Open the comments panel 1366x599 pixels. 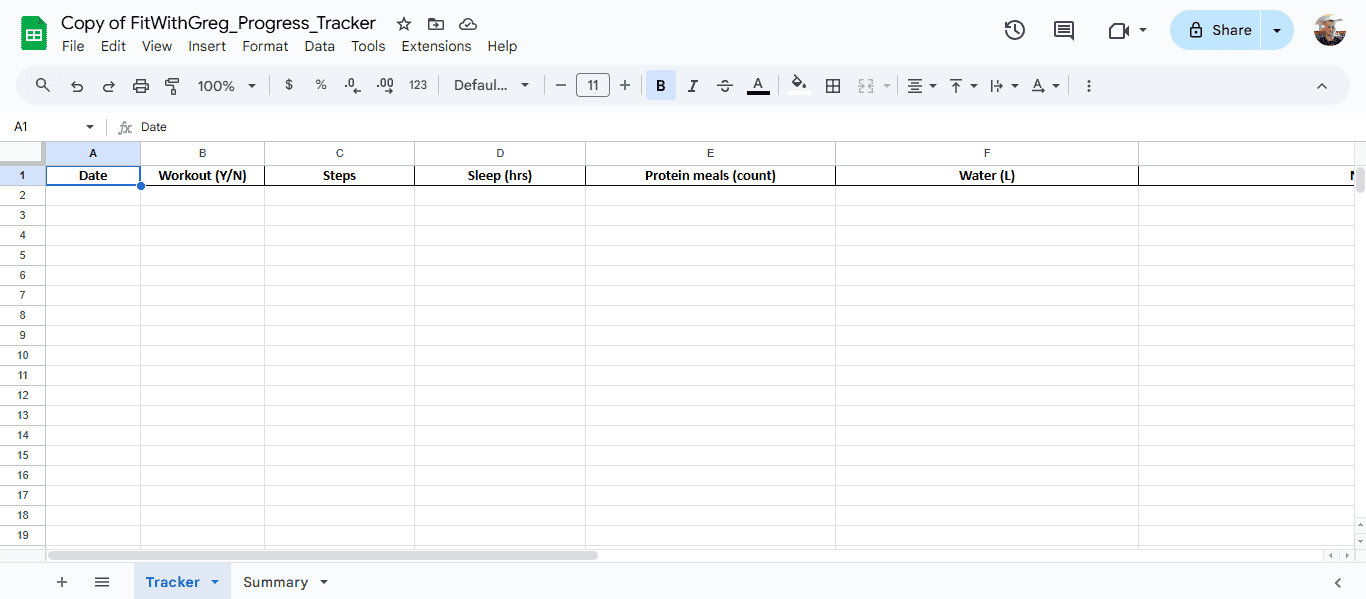pyautogui.click(x=1063, y=30)
